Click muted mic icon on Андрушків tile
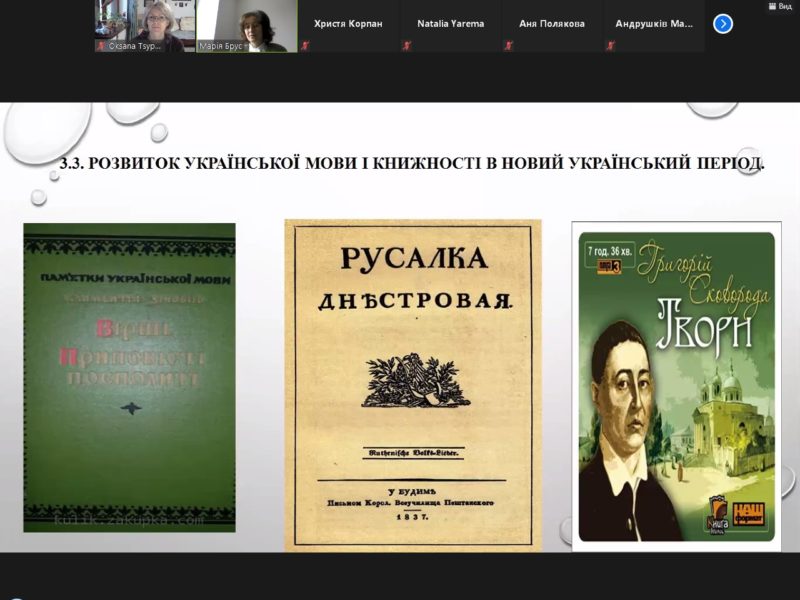Screen dimensions: 800x600 click(611, 46)
